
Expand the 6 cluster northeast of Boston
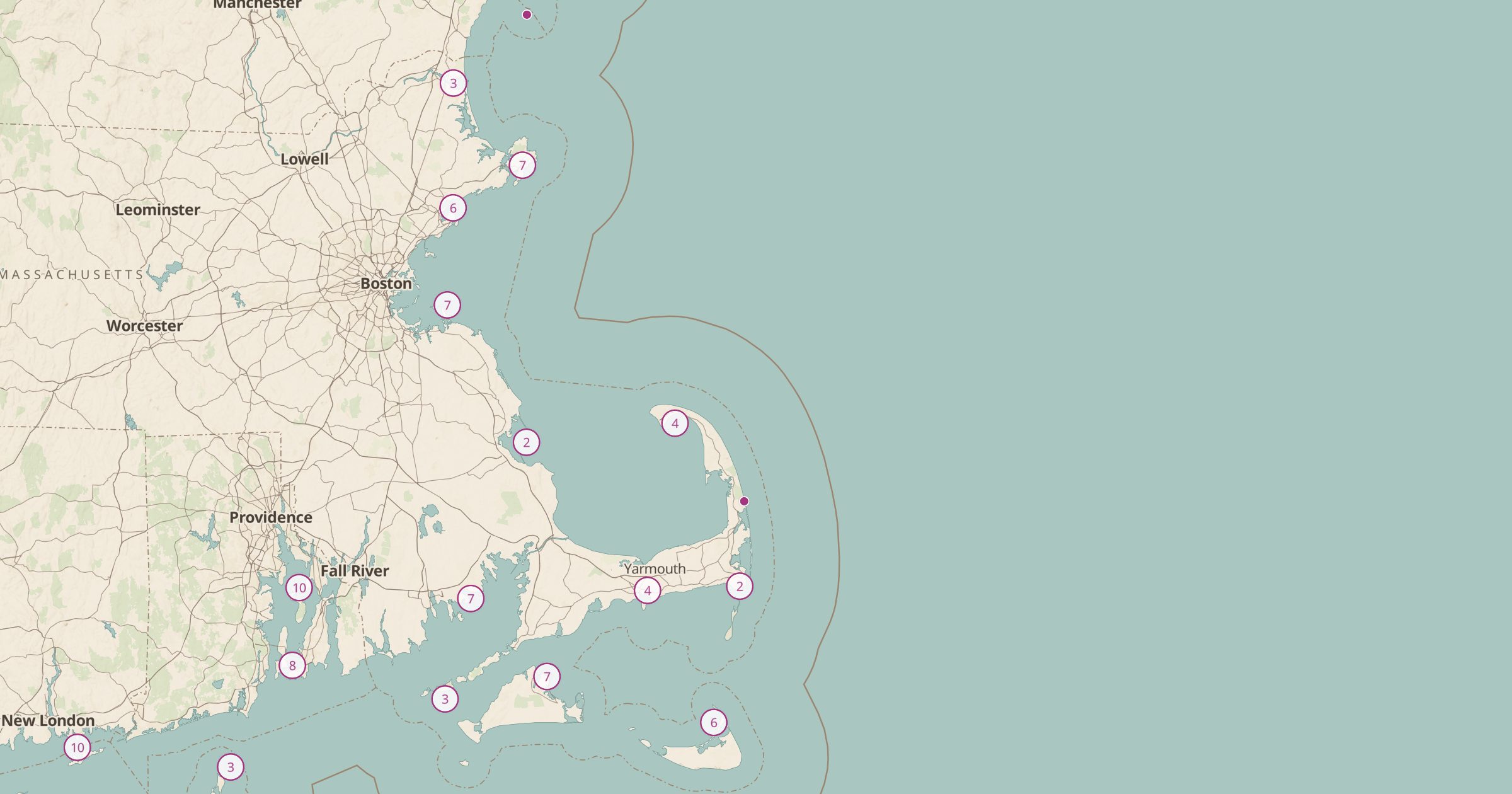[x=453, y=208]
